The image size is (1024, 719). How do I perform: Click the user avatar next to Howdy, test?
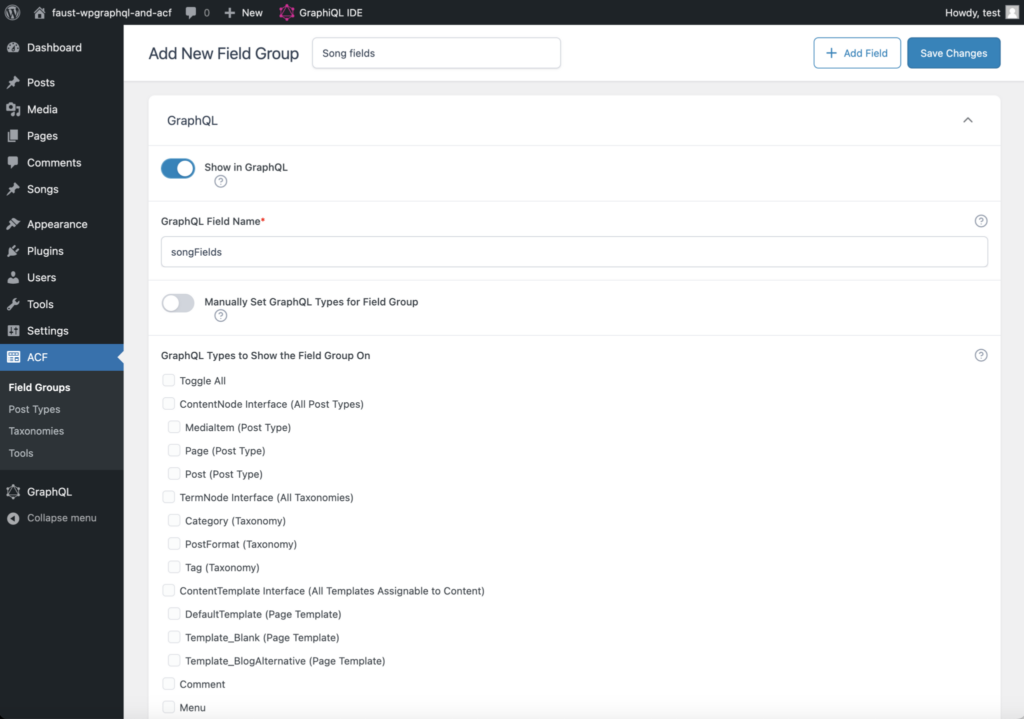[x=1012, y=12]
